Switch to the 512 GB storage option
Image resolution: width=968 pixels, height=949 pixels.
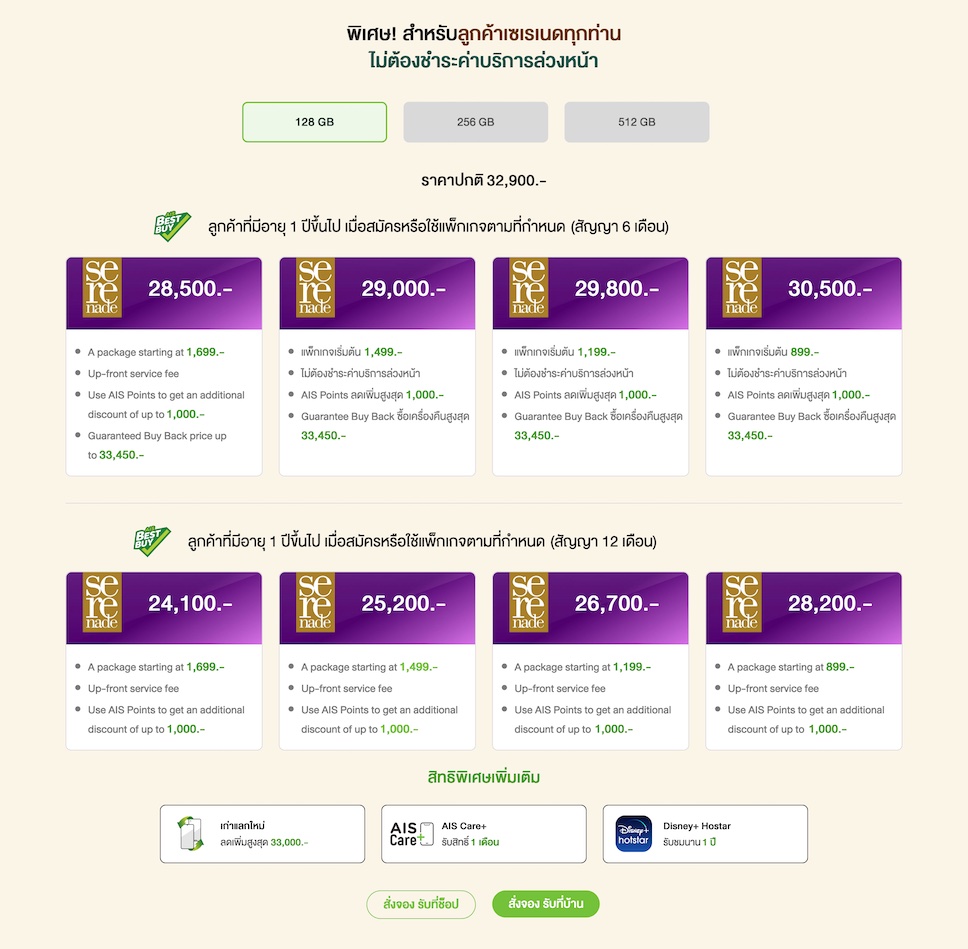tap(636, 122)
